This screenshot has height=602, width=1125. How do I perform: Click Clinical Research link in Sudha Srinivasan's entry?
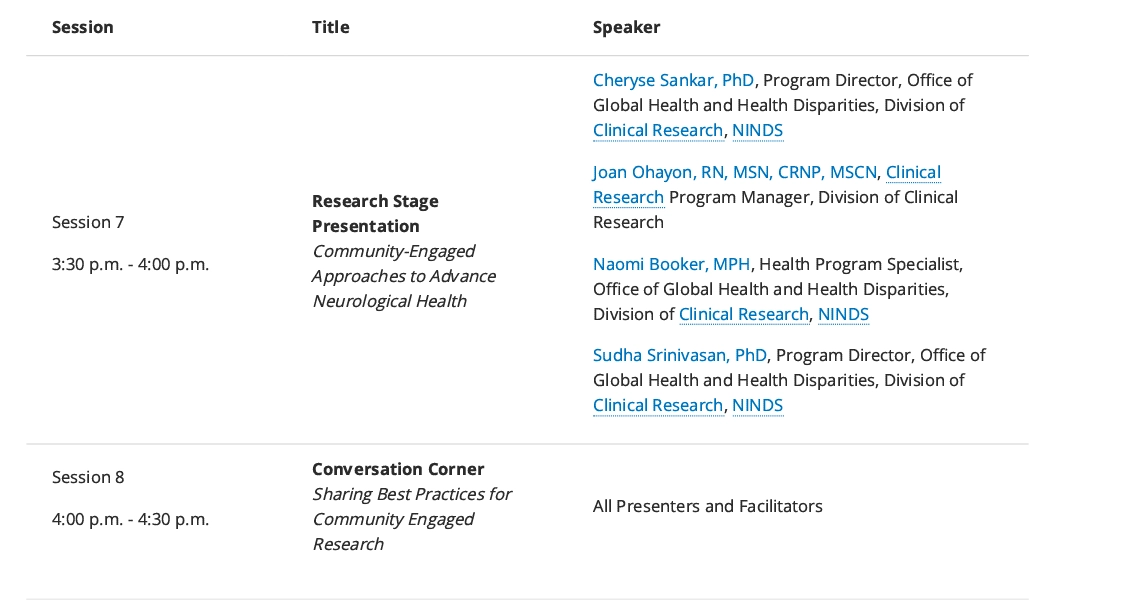[x=657, y=405]
